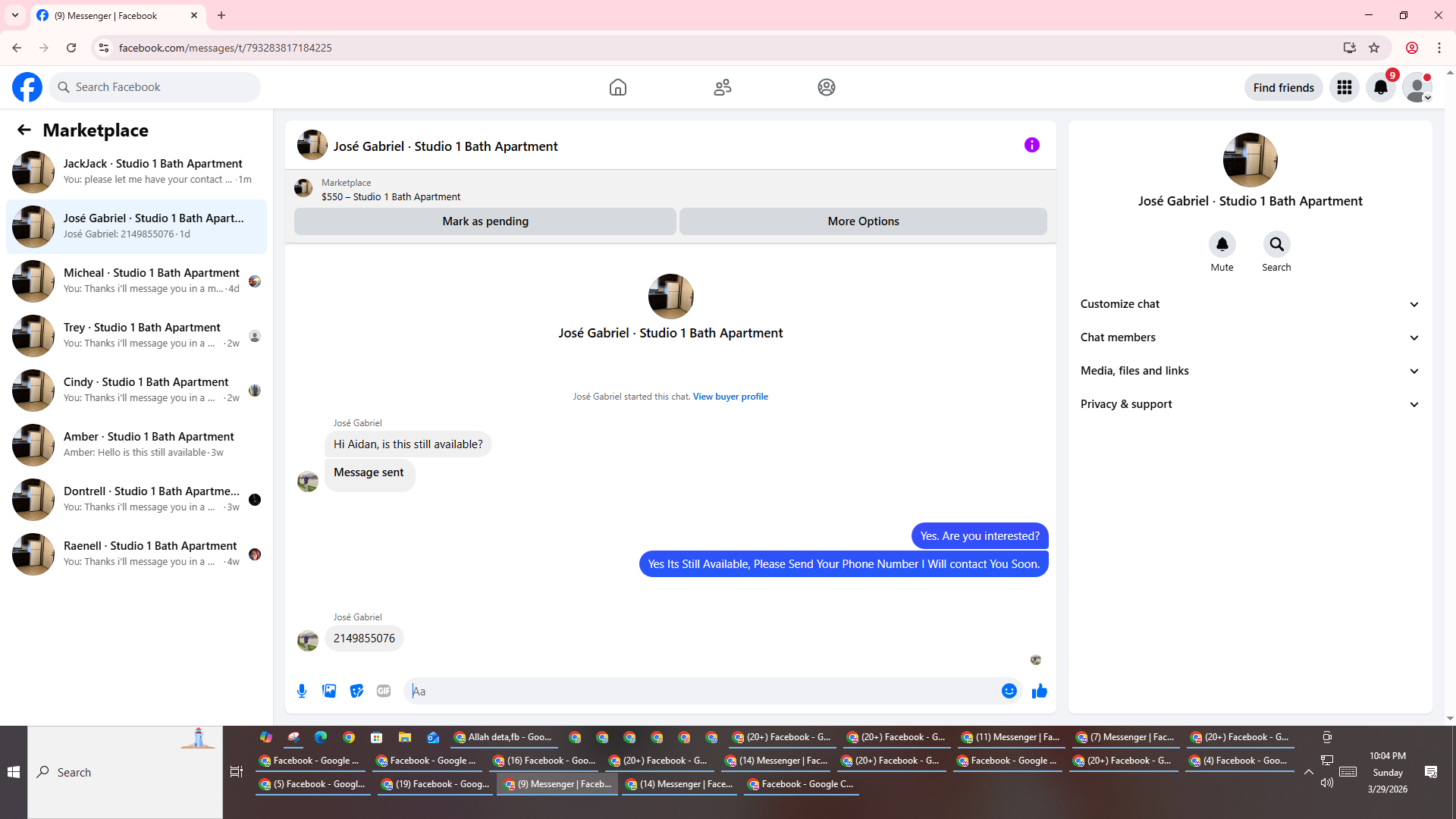
Task: Open the Facebook Home icon
Action: [618, 87]
